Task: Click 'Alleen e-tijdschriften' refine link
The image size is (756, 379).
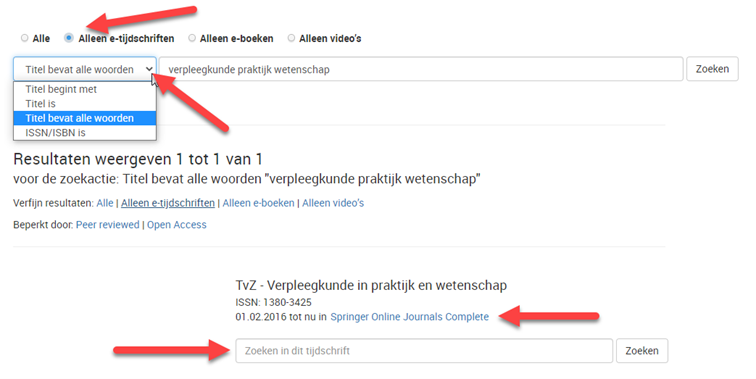Action: [x=168, y=203]
